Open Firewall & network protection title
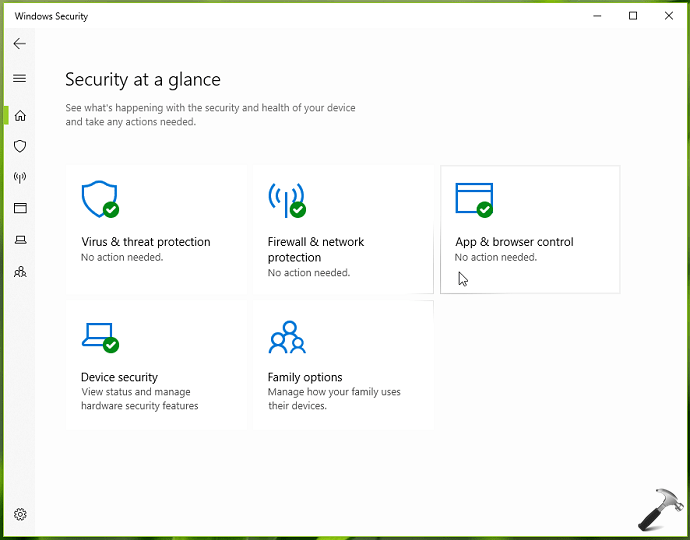Screen dimensions: 690x540 [x=316, y=250]
